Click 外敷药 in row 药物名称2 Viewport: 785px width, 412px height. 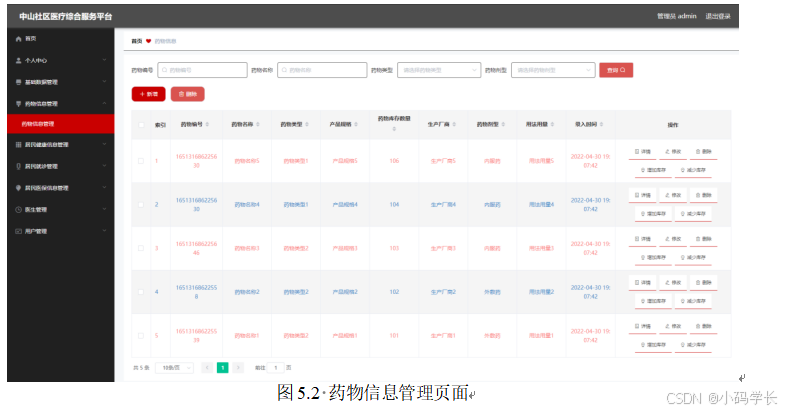coord(492,292)
